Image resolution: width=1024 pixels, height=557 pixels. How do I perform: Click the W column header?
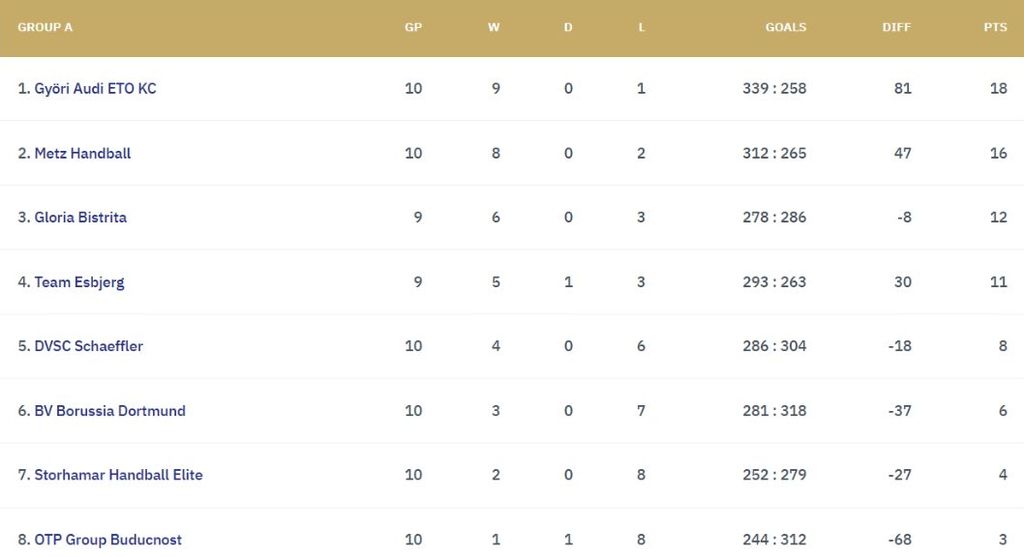(x=494, y=27)
